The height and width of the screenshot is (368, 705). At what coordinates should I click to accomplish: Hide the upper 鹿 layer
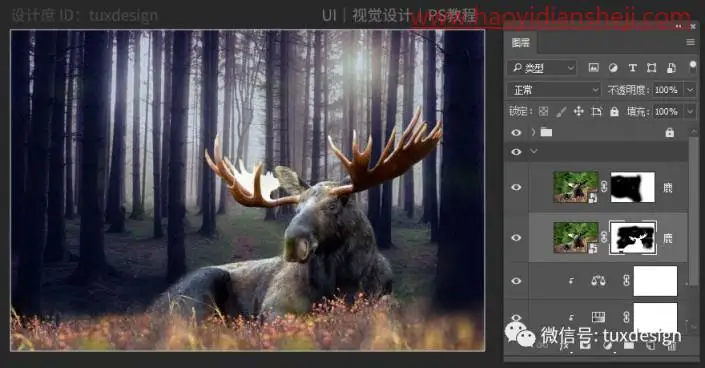pos(516,187)
